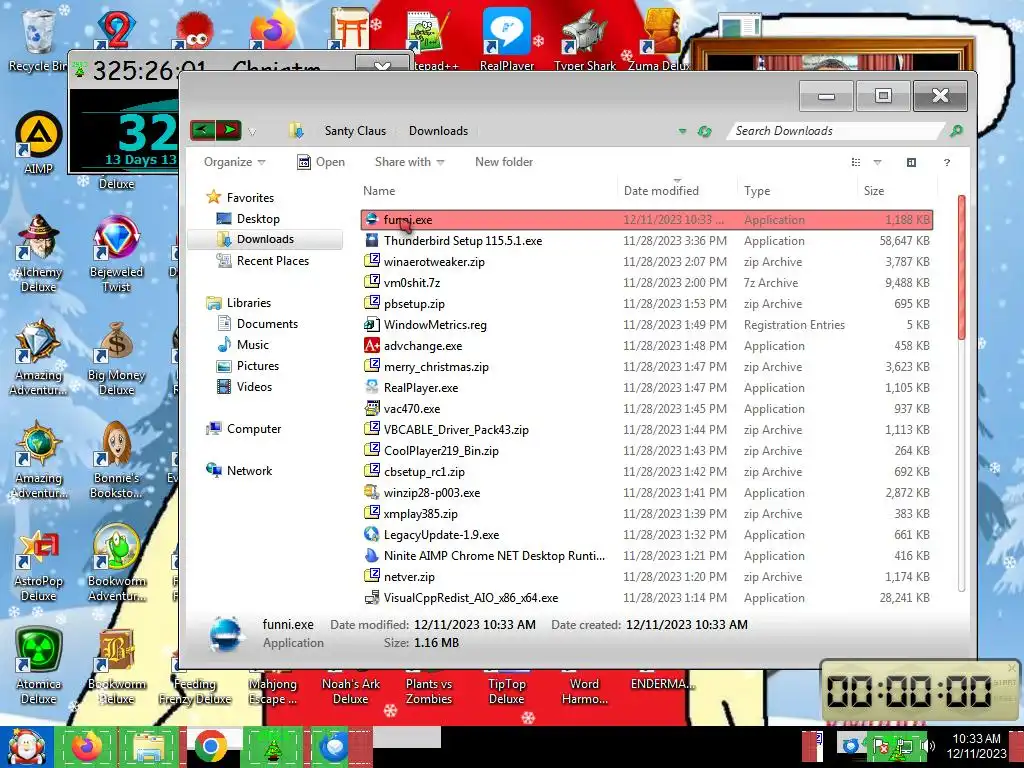The image size is (1024, 768).
Task: Open Documents library in the sidebar
Action: pos(267,324)
